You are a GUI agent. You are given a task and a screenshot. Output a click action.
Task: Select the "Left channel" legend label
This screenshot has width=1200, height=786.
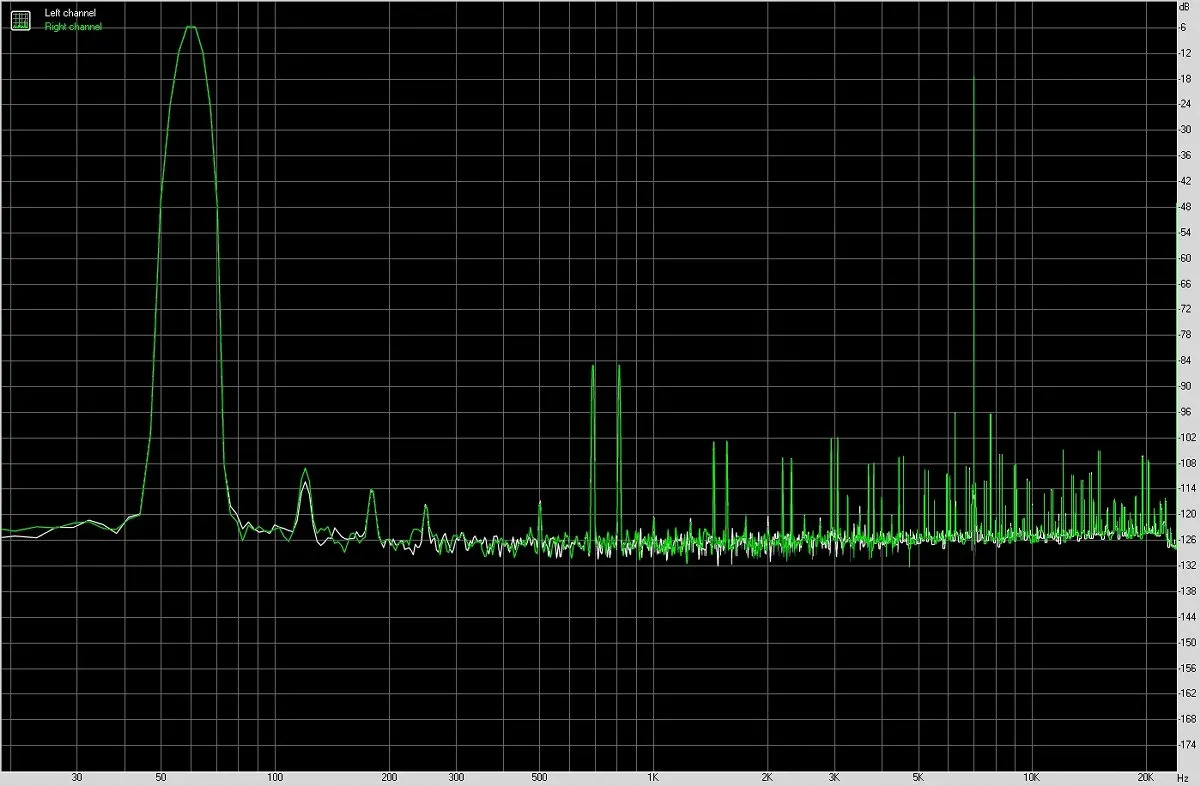click(70, 13)
